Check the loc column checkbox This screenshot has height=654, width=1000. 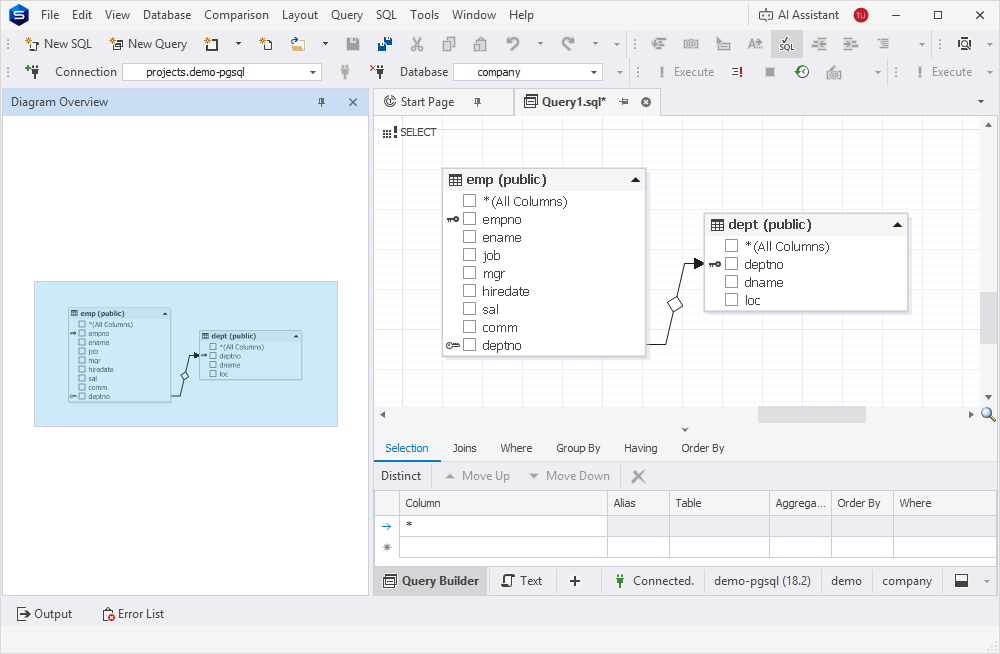coord(732,299)
